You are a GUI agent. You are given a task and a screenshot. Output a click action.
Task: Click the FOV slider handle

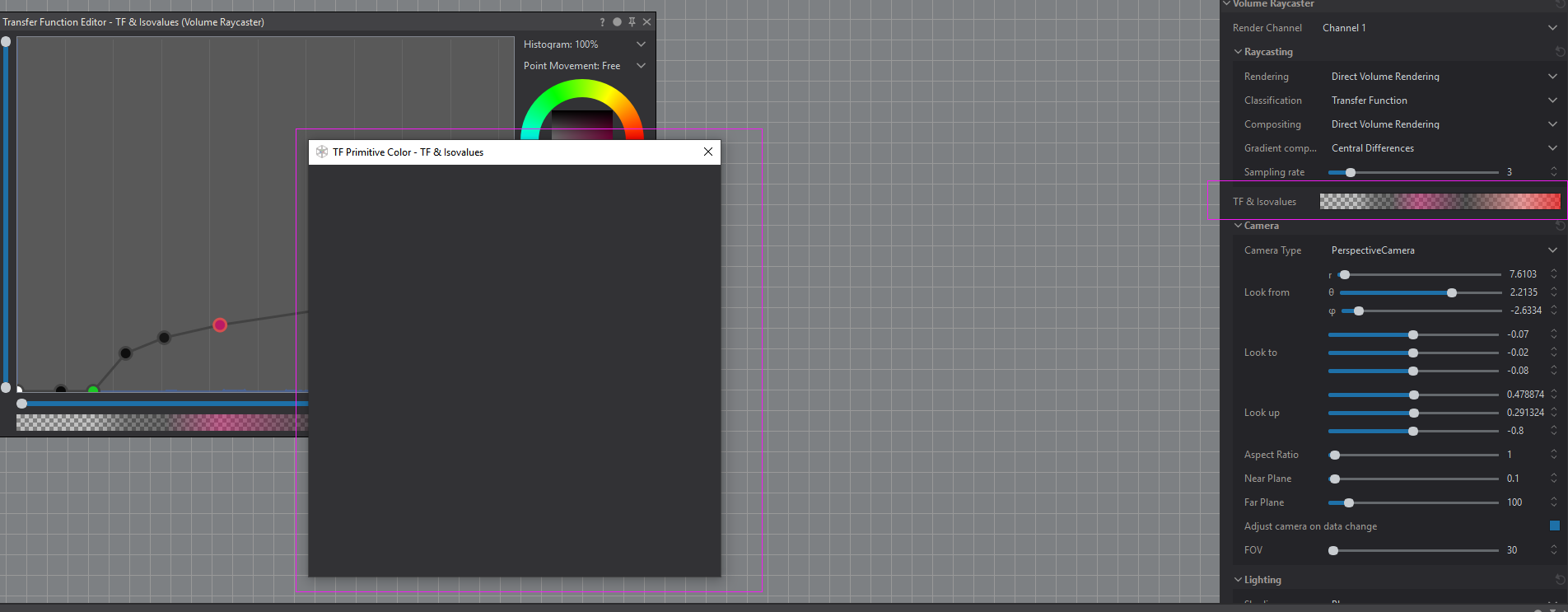tap(1333, 550)
